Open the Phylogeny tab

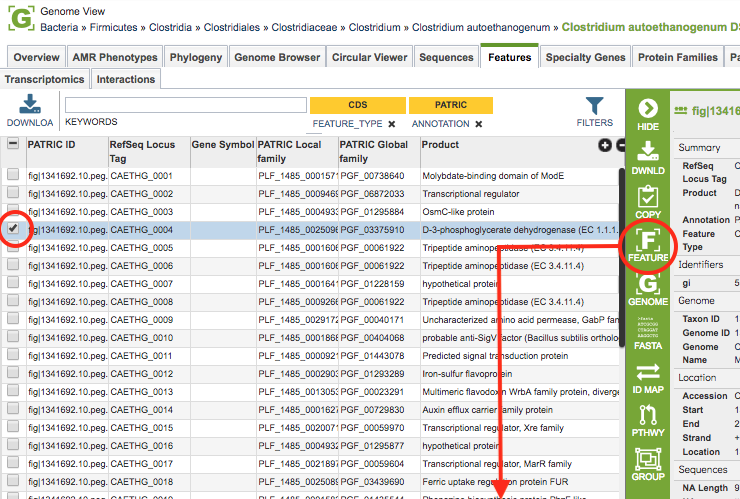point(196,57)
